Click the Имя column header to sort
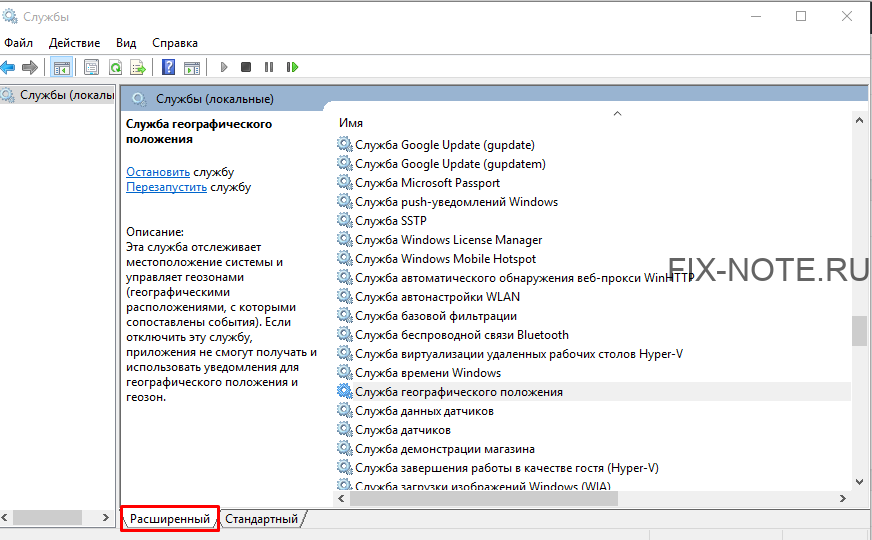This screenshot has height=540, width=872. tap(351, 122)
